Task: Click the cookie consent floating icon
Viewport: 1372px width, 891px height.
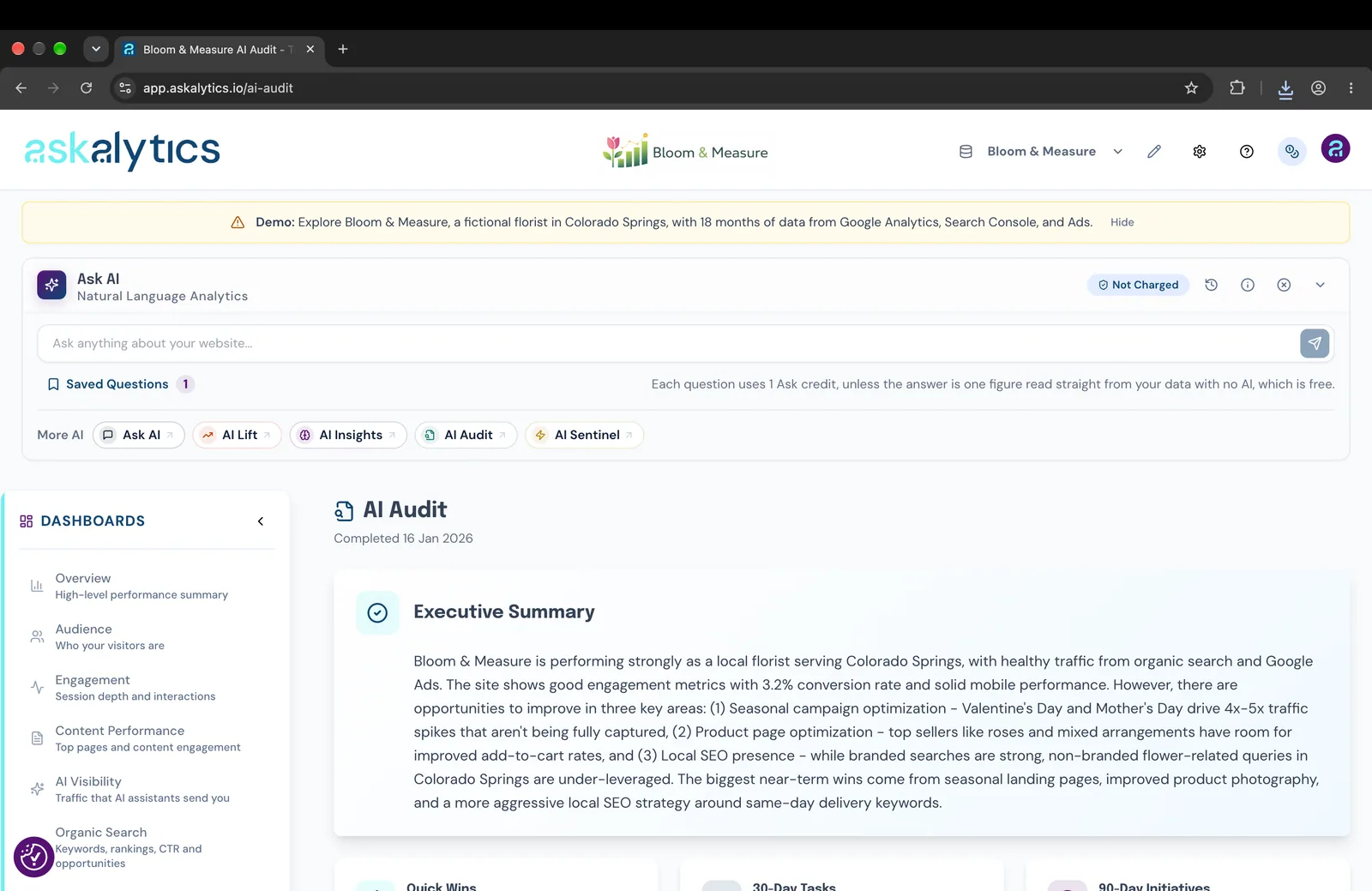Action: 33,857
